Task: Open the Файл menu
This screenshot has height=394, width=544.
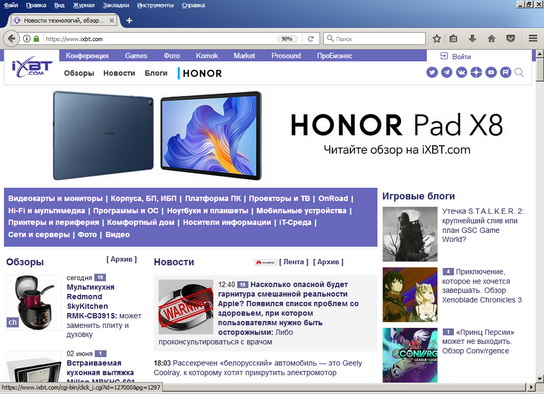Action: [11, 6]
